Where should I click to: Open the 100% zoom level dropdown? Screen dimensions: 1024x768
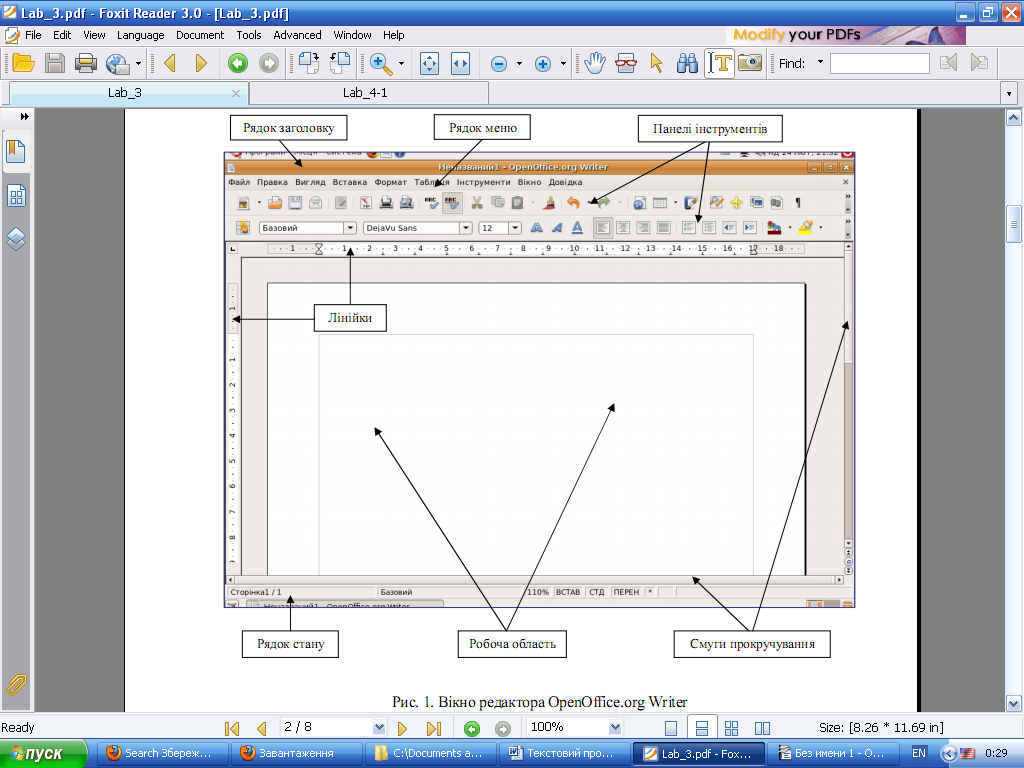coord(615,728)
